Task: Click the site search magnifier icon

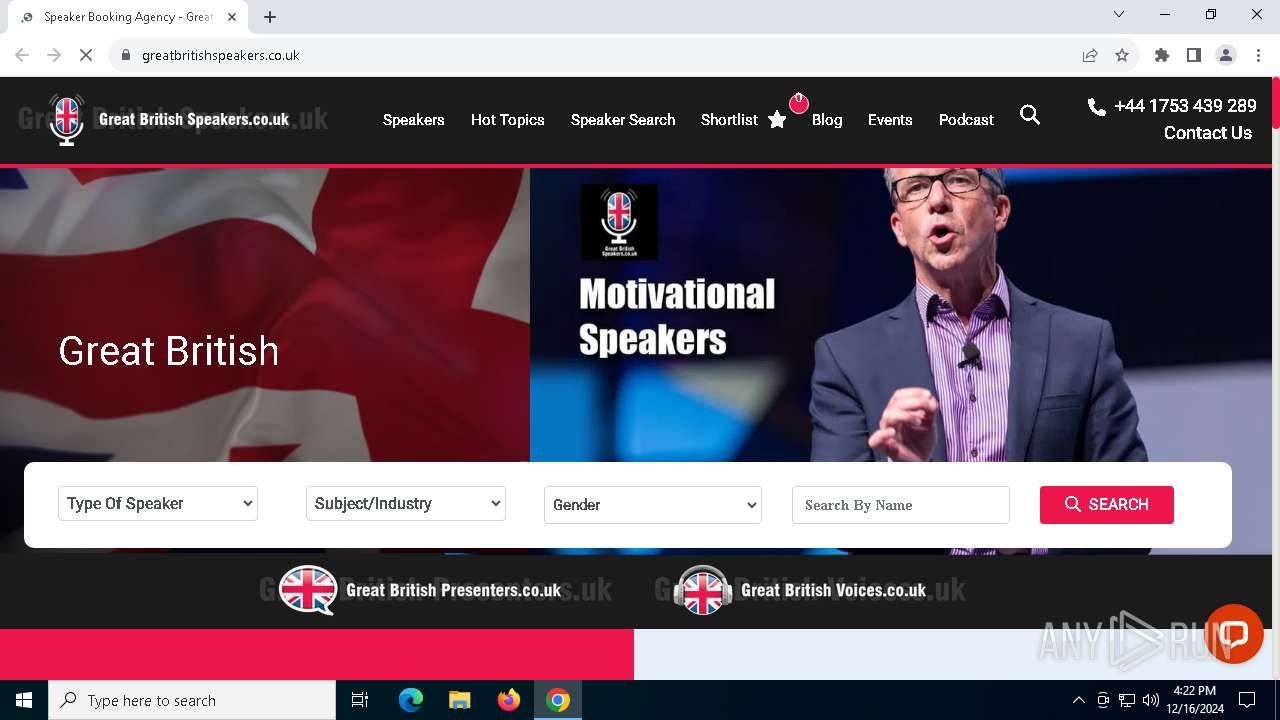Action: [x=1030, y=115]
